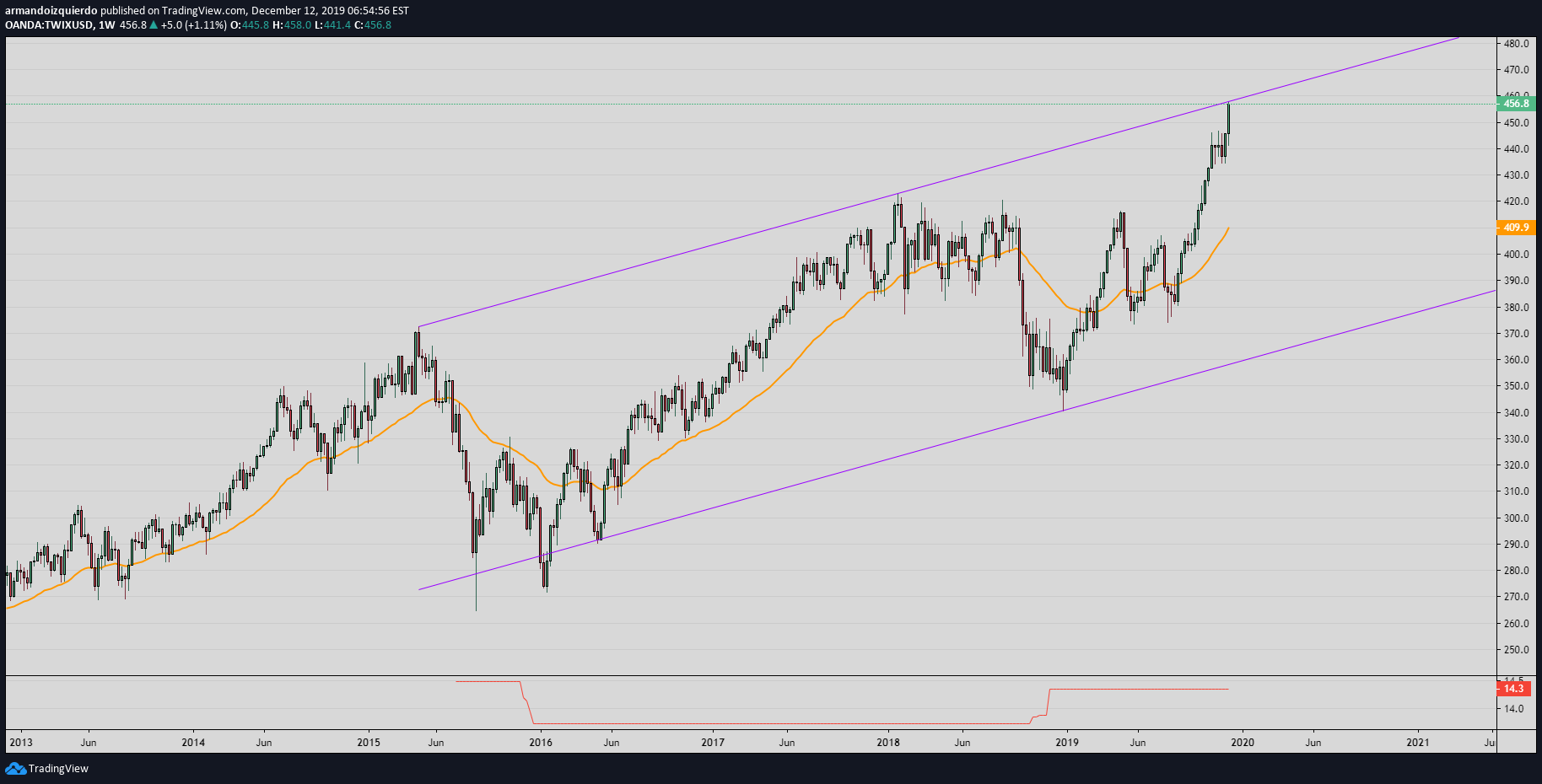Click the +5.0 (+1.11%) change value
The width and height of the screenshot is (1542, 784).
[x=193, y=25]
